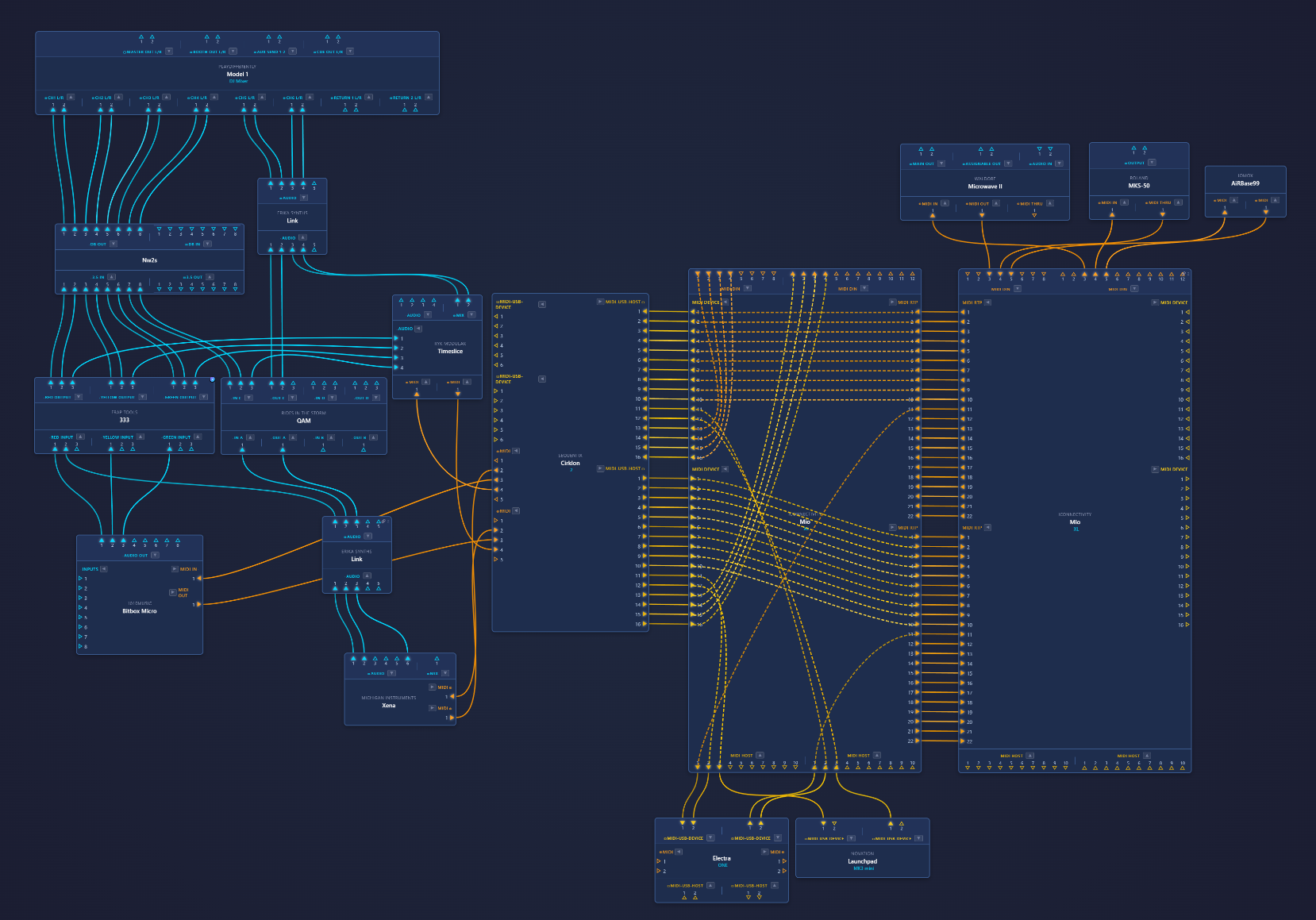Image resolution: width=1316 pixels, height=920 pixels.
Task: Collapse Bitbox Micro AUDIO OUT group
Action: pyautogui.click(x=155, y=555)
